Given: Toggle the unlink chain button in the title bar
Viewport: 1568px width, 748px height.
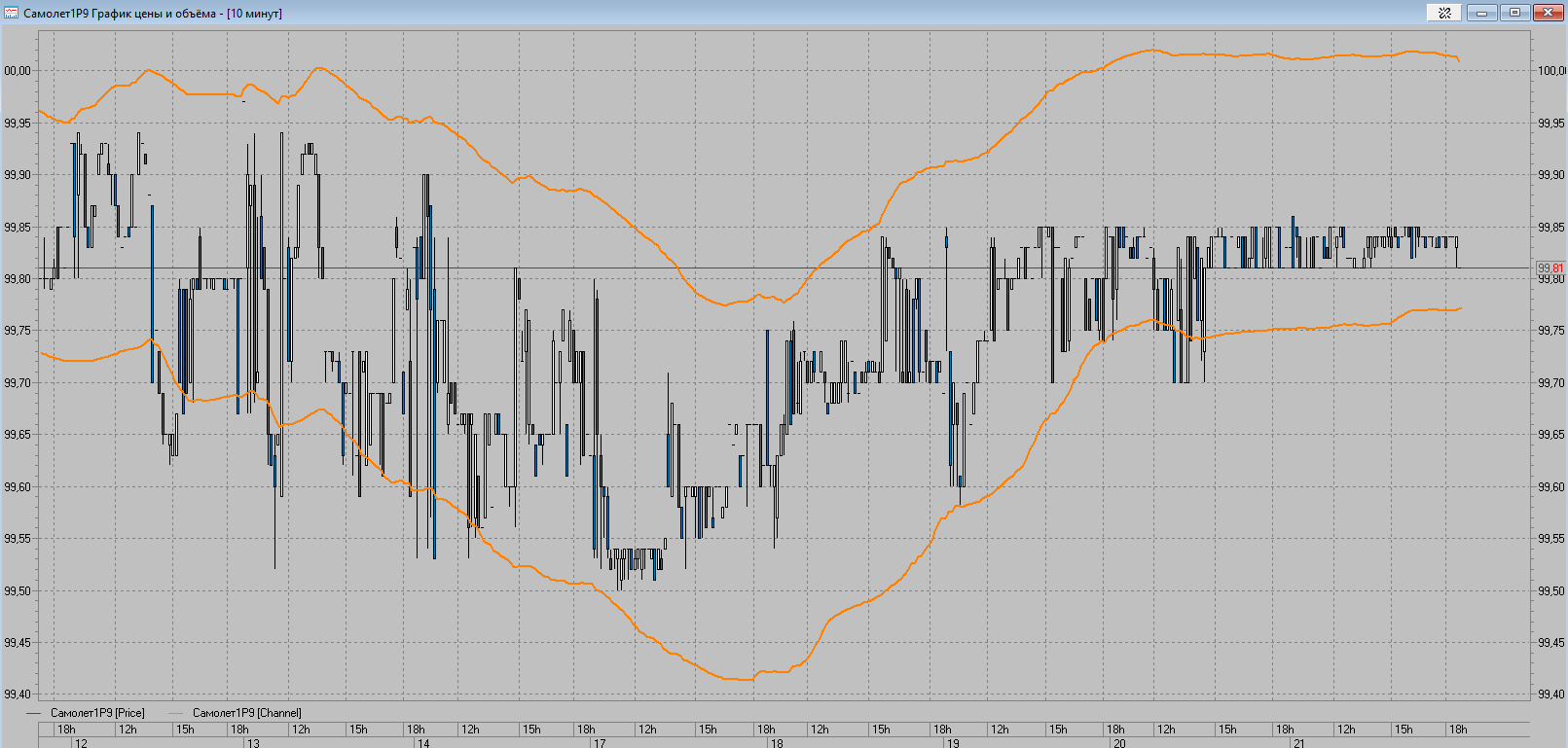Looking at the screenshot, I should 1444,13.
